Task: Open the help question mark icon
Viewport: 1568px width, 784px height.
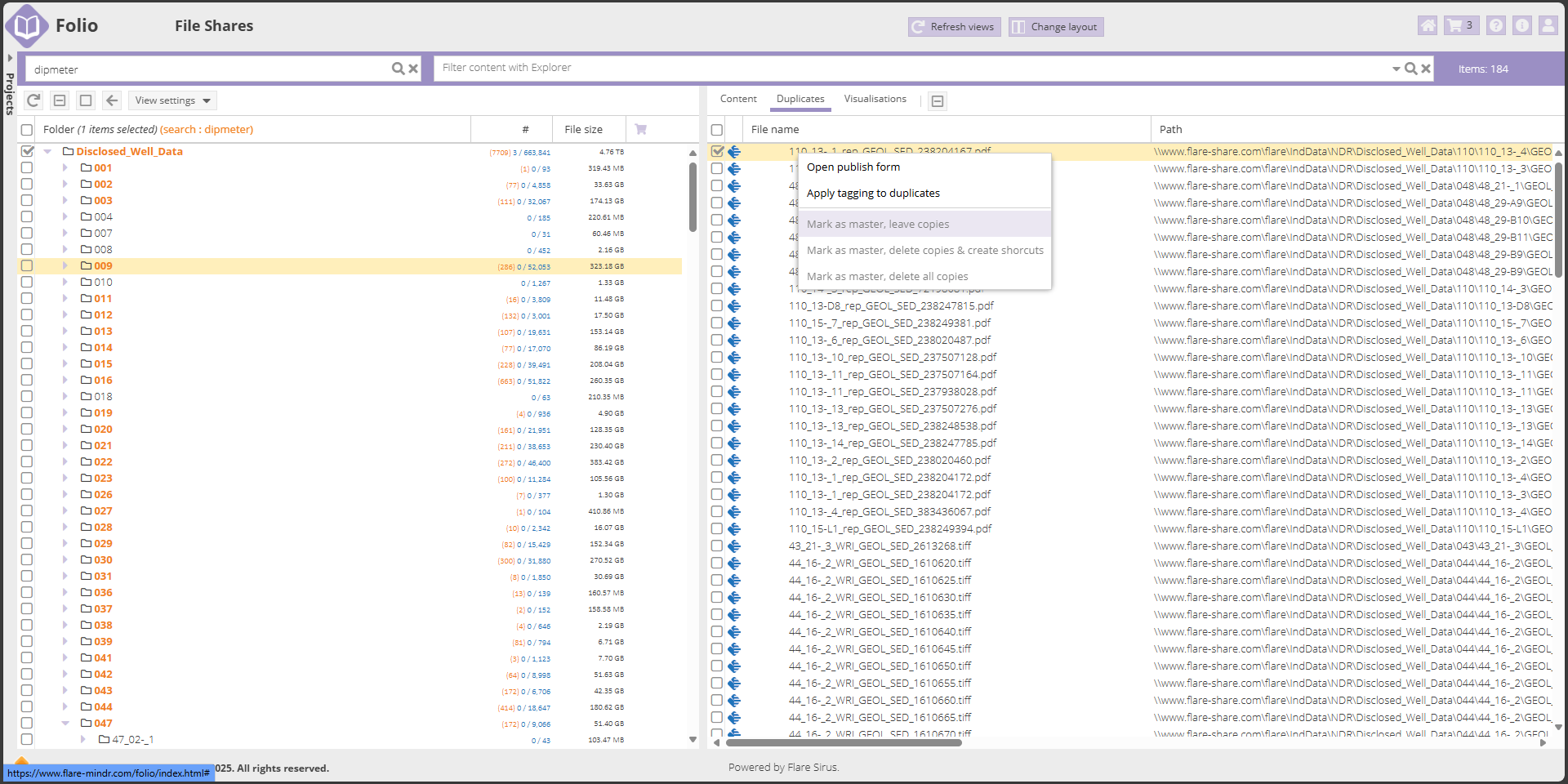Action: (x=1495, y=26)
